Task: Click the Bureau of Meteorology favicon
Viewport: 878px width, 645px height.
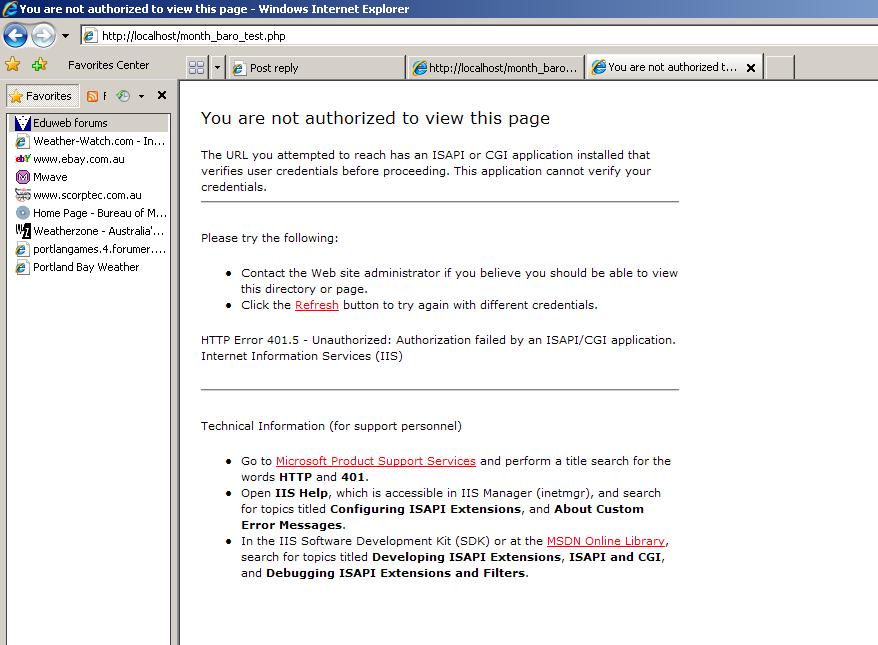Action: coord(22,213)
